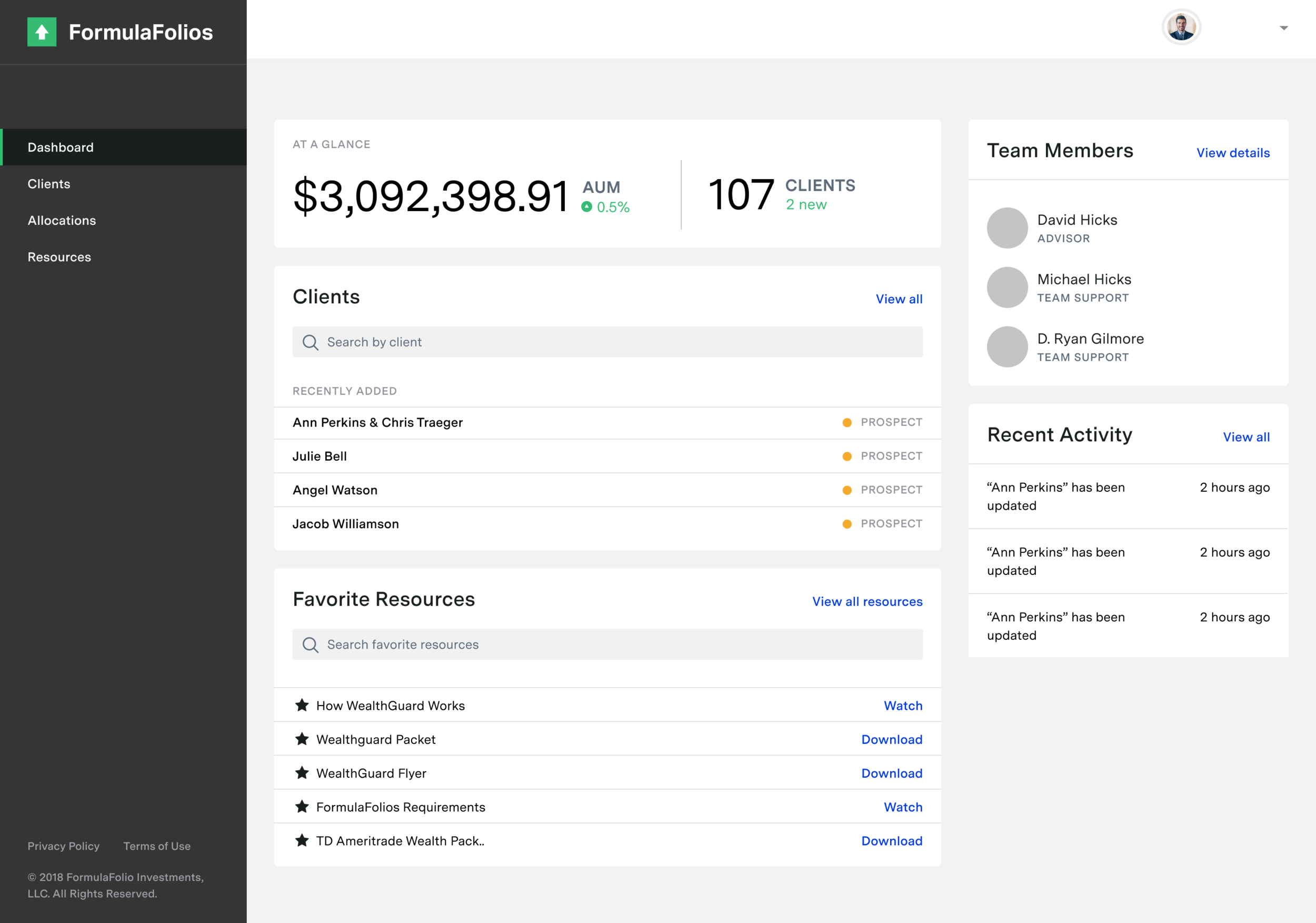Click the FormulaFolios green arrow logo

point(42,32)
